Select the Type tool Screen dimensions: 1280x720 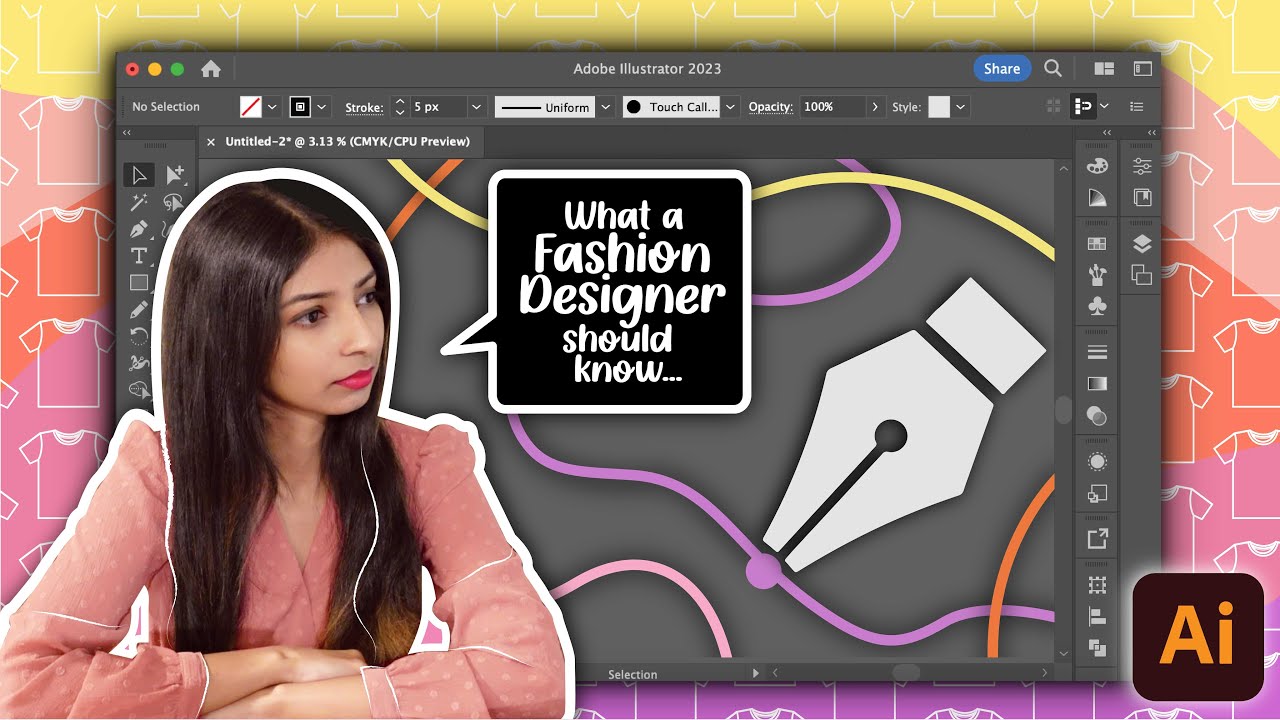tap(139, 256)
